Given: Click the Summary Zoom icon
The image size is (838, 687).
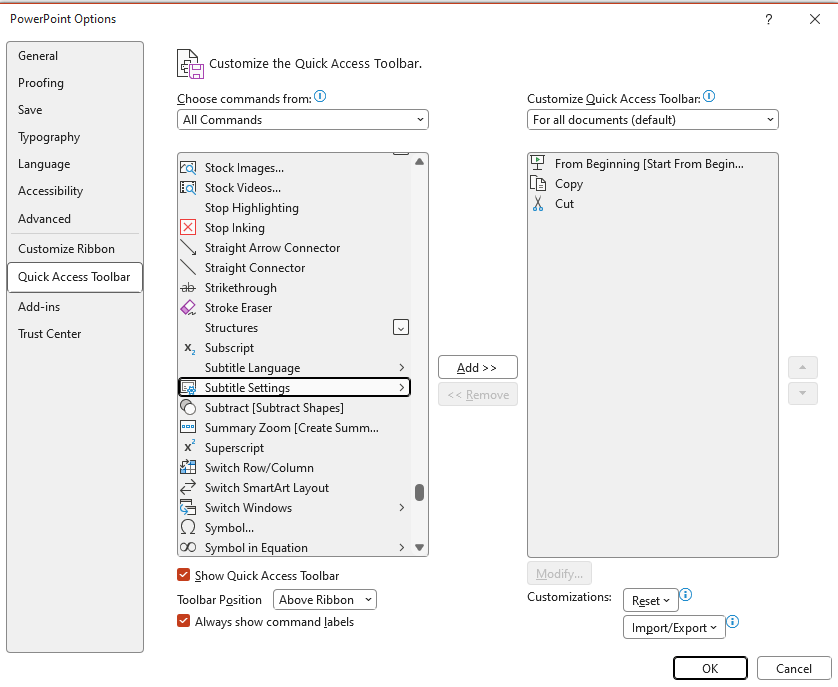Looking at the screenshot, I should [x=188, y=427].
